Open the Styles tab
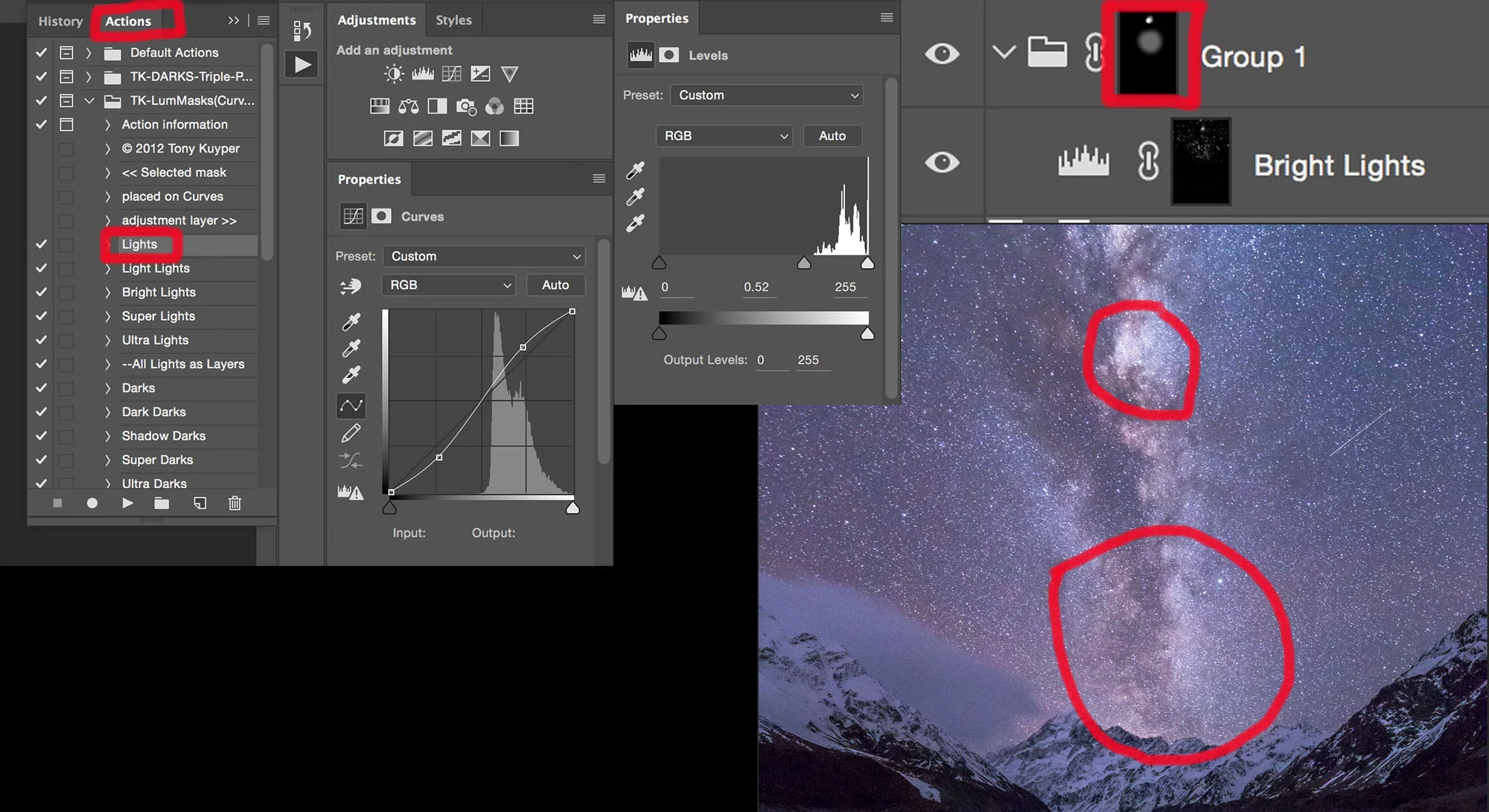The image size is (1489, 812). click(453, 20)
